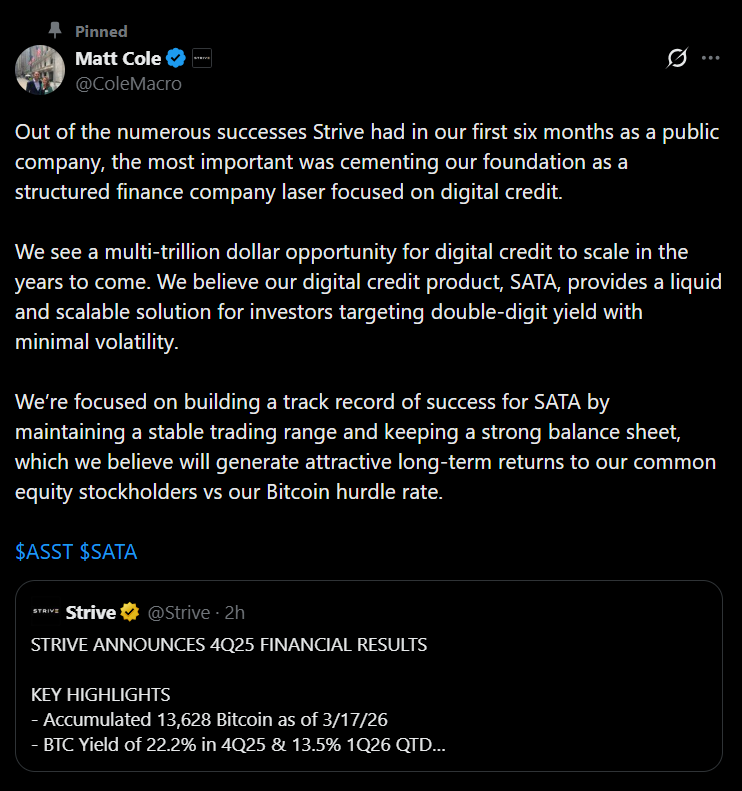The width and height of the screenshot is (742, 791).
Task: Expand truncated BTC Yield line in quoted post
Action: click(x=240, y=745)
